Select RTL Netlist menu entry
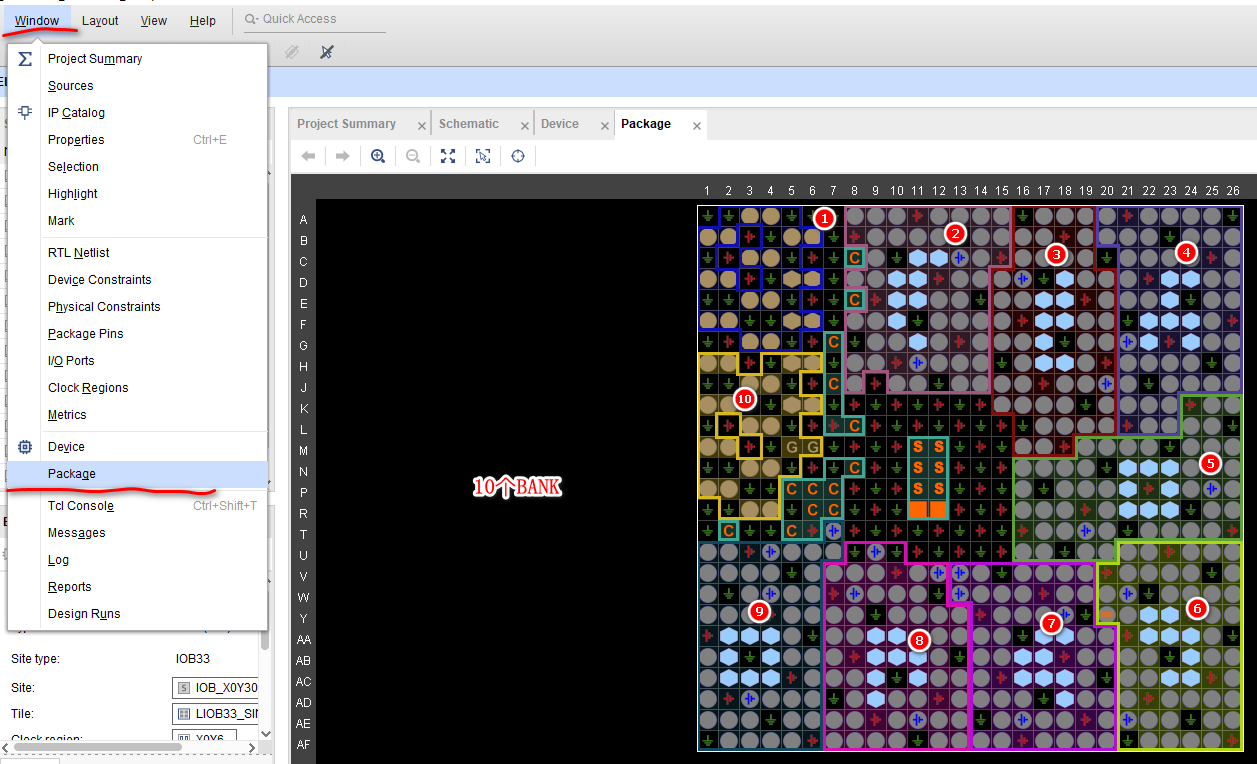The image size is (1257, 764). pos(137,253)
